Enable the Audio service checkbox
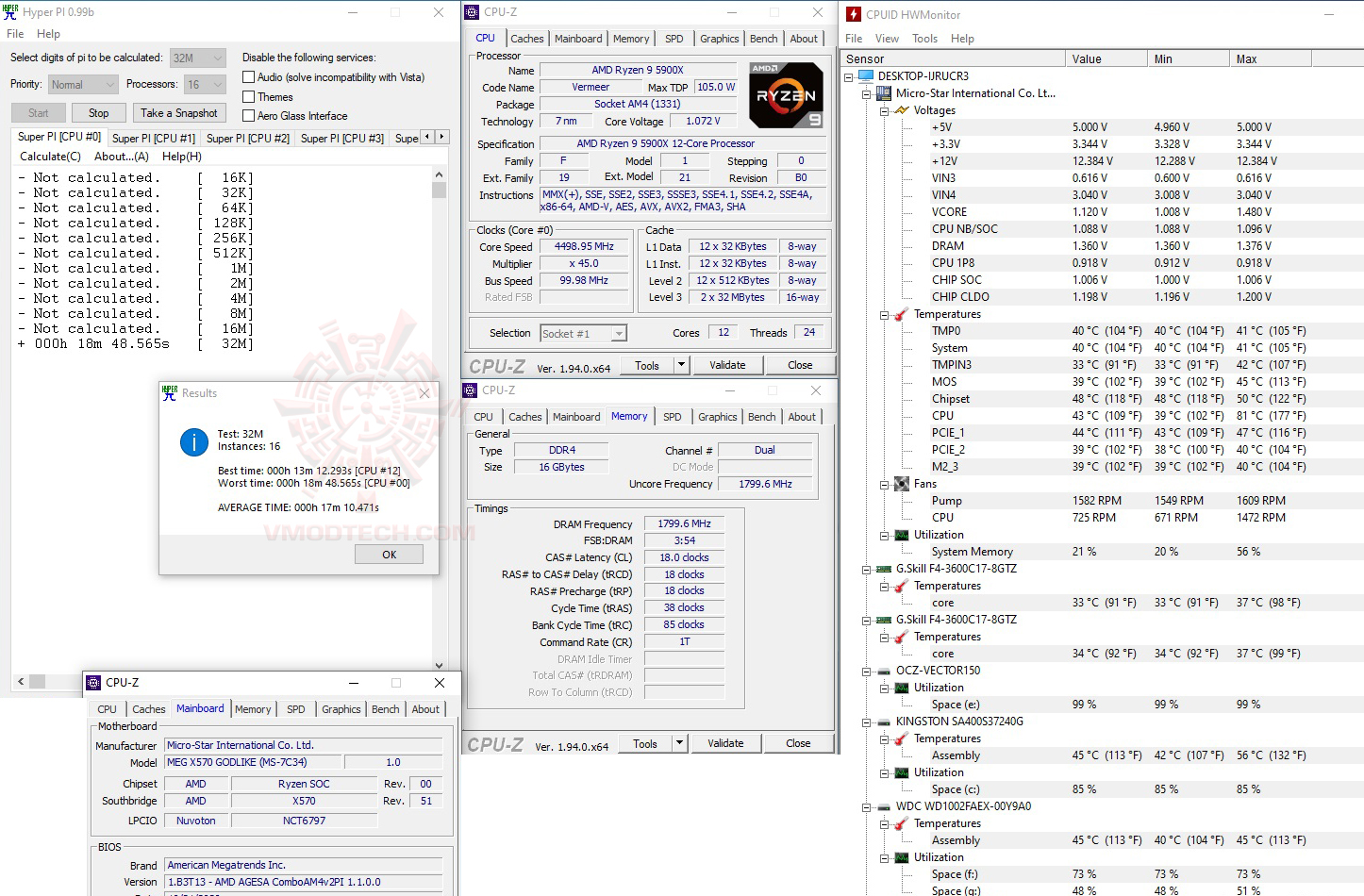This screenshot has height=896, width=1364. click(x=249, y=77)
